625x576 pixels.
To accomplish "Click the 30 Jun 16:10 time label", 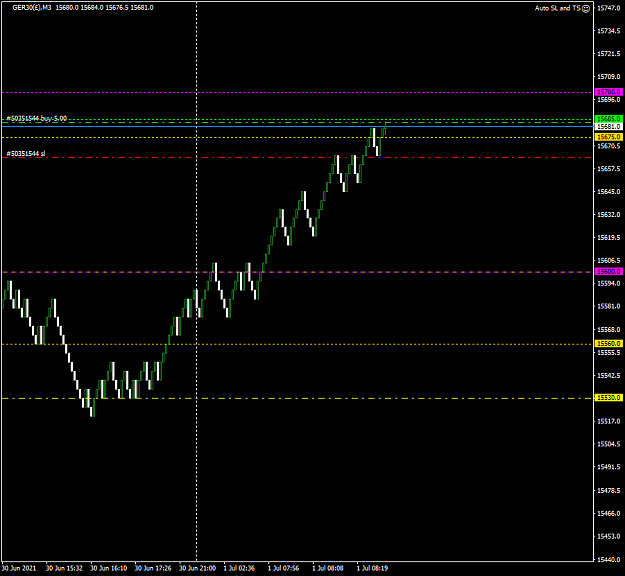I will click(x=109, y=568).
